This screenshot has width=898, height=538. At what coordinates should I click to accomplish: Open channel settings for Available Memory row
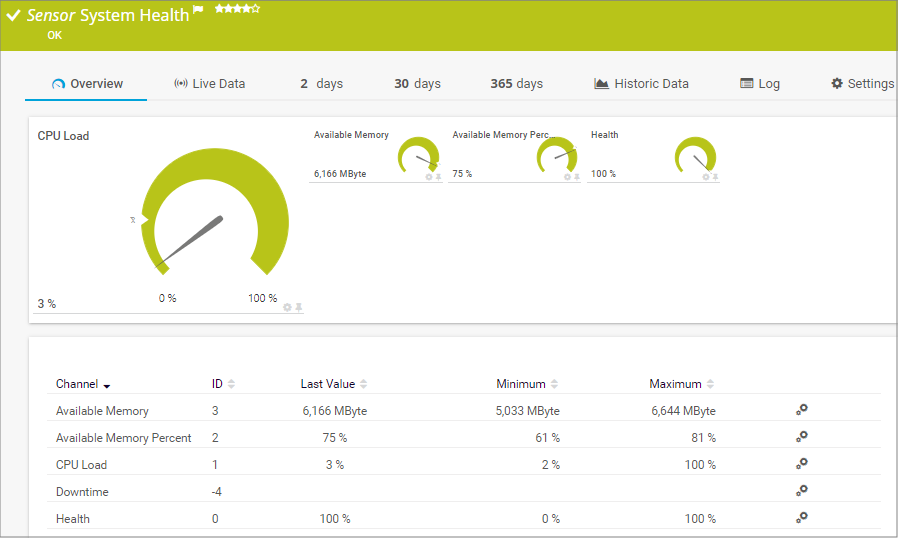[801, 409]
